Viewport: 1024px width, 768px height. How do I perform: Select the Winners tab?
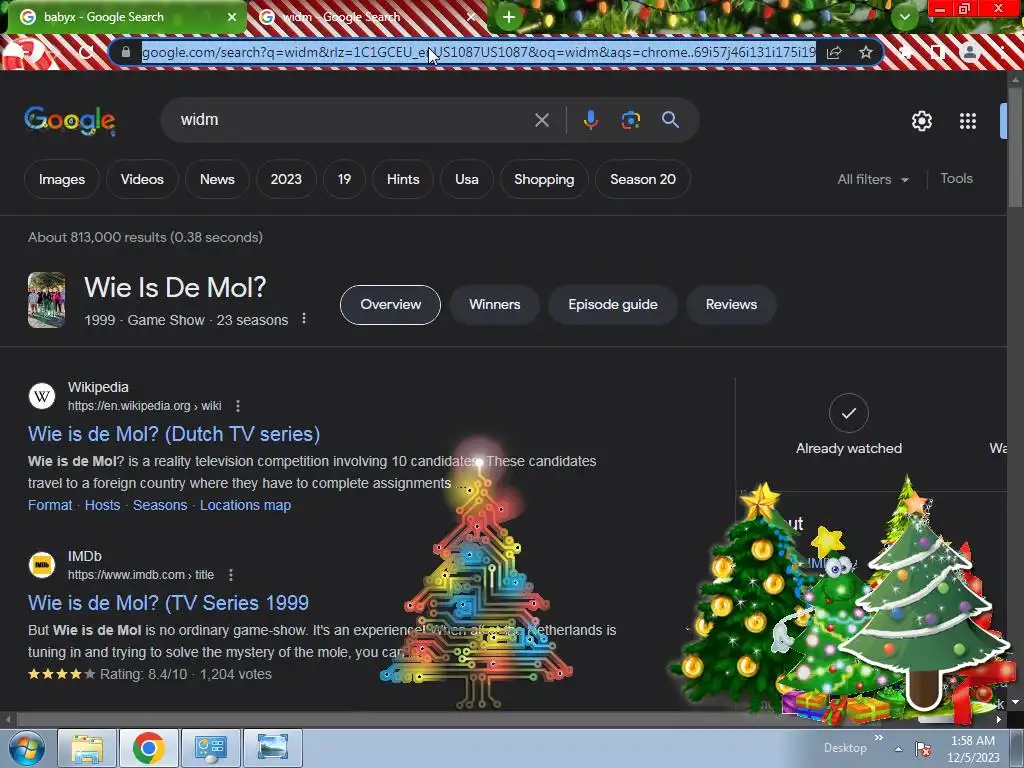(x=494, y=305)
